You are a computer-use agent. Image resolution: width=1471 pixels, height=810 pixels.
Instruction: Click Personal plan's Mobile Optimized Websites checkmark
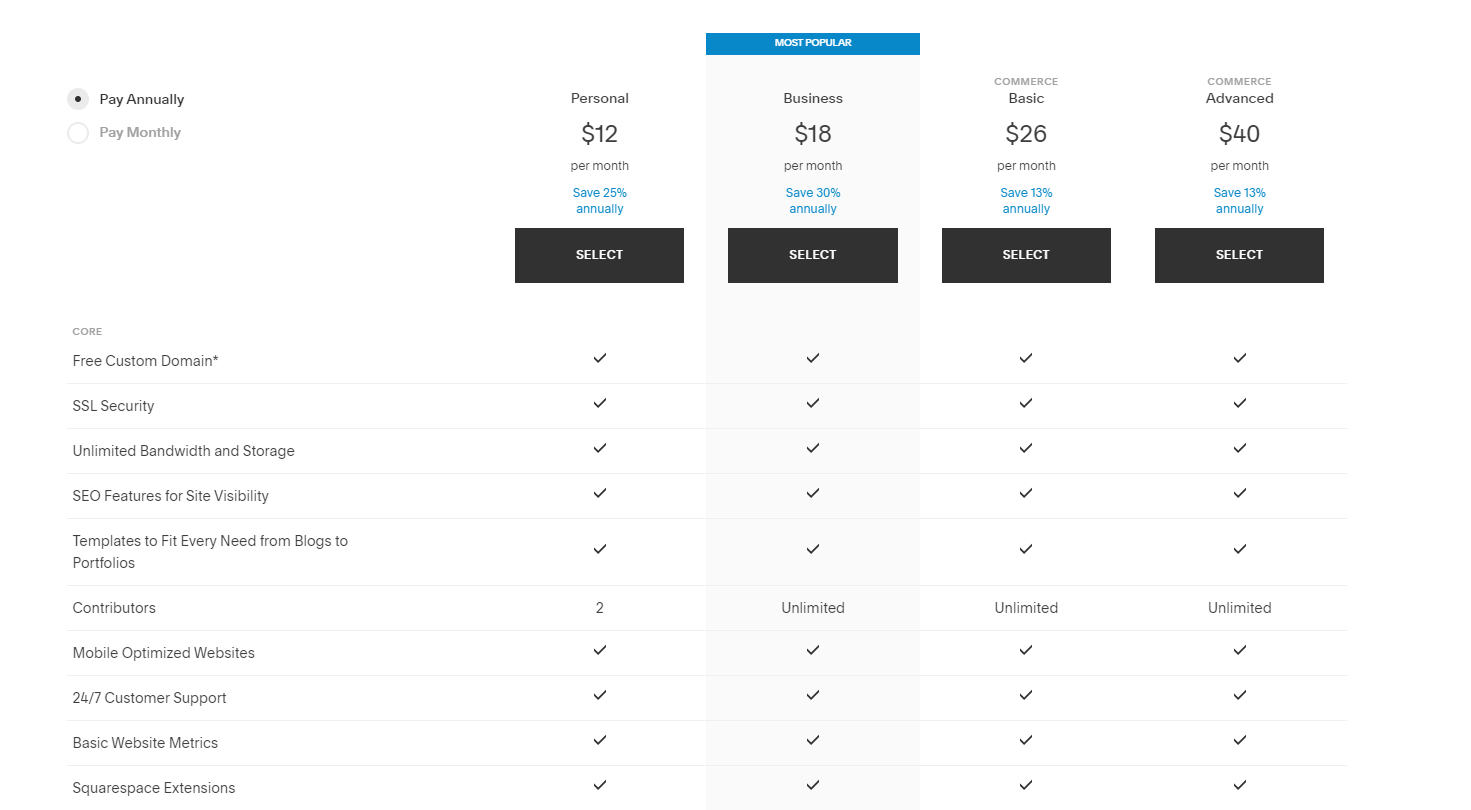click(x=600, y=650)
